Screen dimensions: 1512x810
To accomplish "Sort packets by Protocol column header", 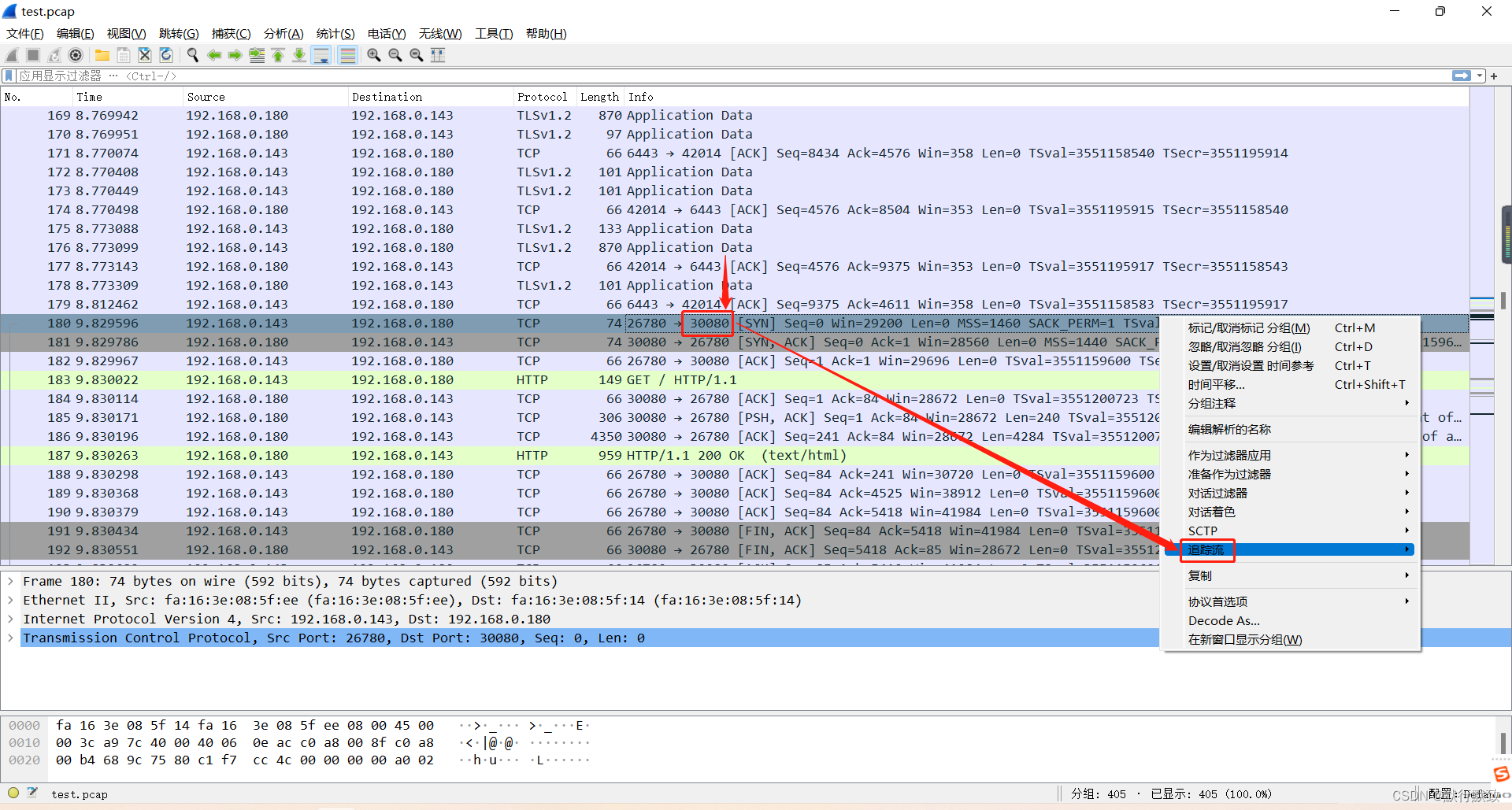I will click(x=544, y=97).
